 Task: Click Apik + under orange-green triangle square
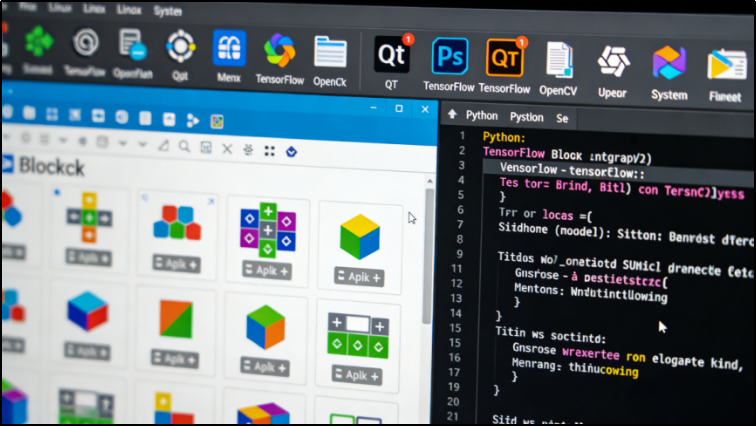point(175,359)
